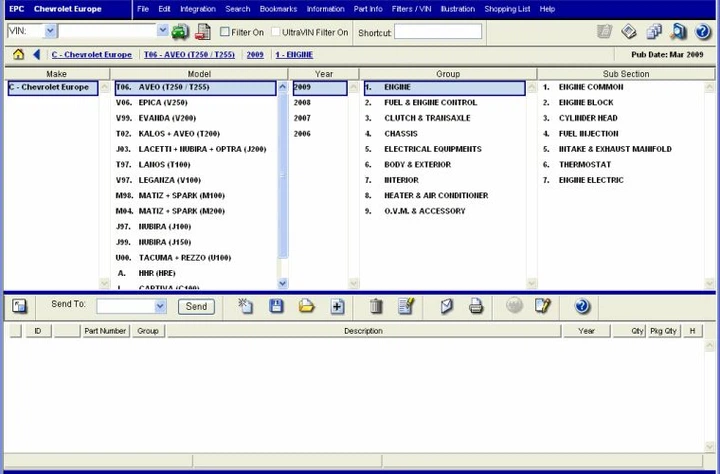Image resolution: width=720 pixels, height=474 pixels.
Task: Click the save floppy disk icon
Action: pyautogui.click(x=276, y=306)
